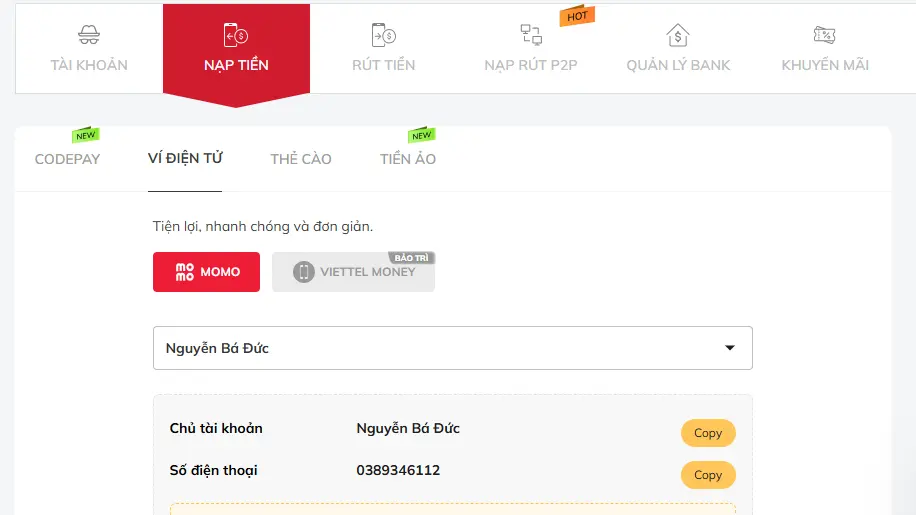Open the QUẢN LÝ BANK label
This screenshot has width=916, height=515.
click(x=678, y=65)
